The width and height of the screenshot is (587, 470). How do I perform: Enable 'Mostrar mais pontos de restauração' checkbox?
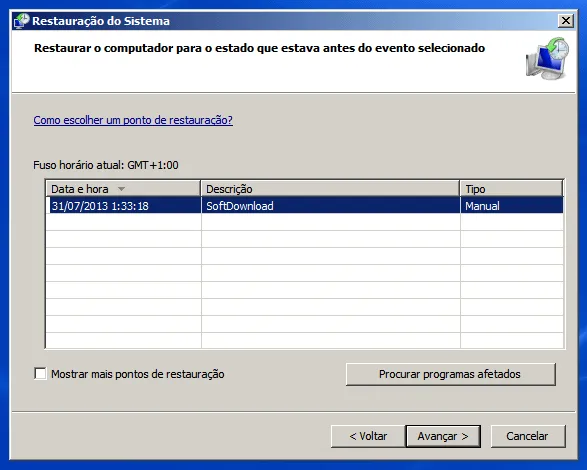[40, 374]
